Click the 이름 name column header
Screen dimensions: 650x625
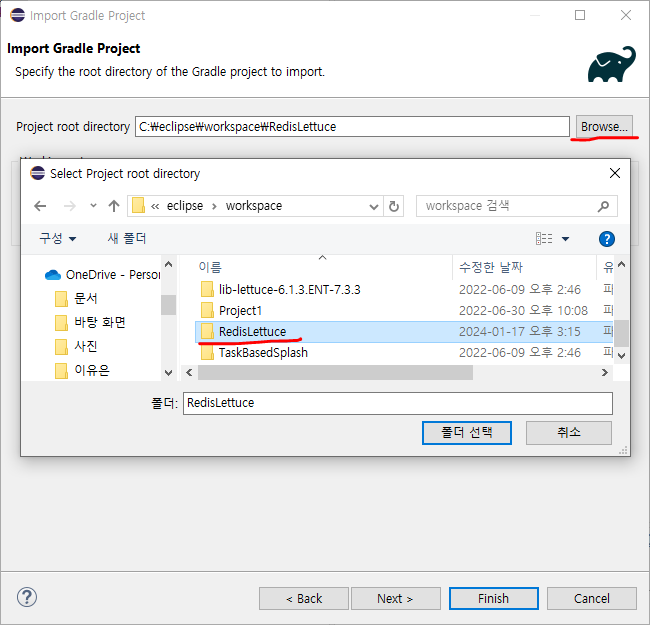point(211,267)
